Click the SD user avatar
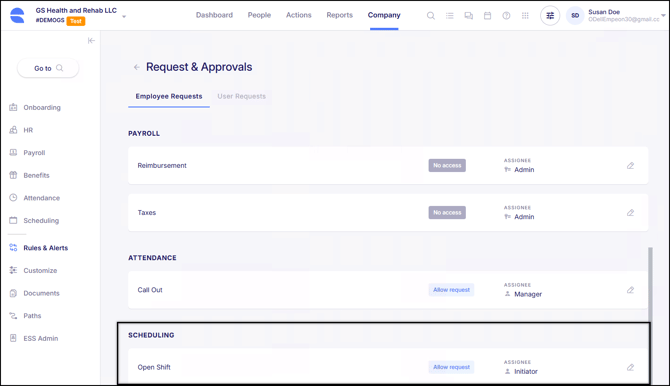 click(x=575, y=16)
